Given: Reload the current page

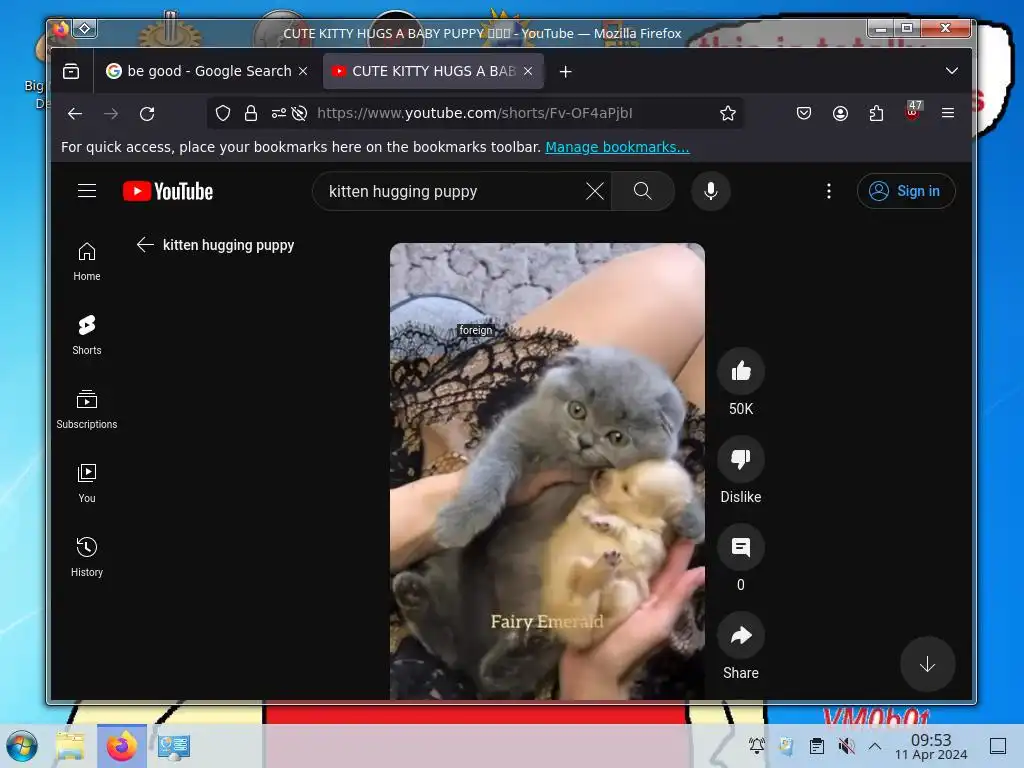Looking at the screenshot, I should pyautogui.click(x=147, y=114).
